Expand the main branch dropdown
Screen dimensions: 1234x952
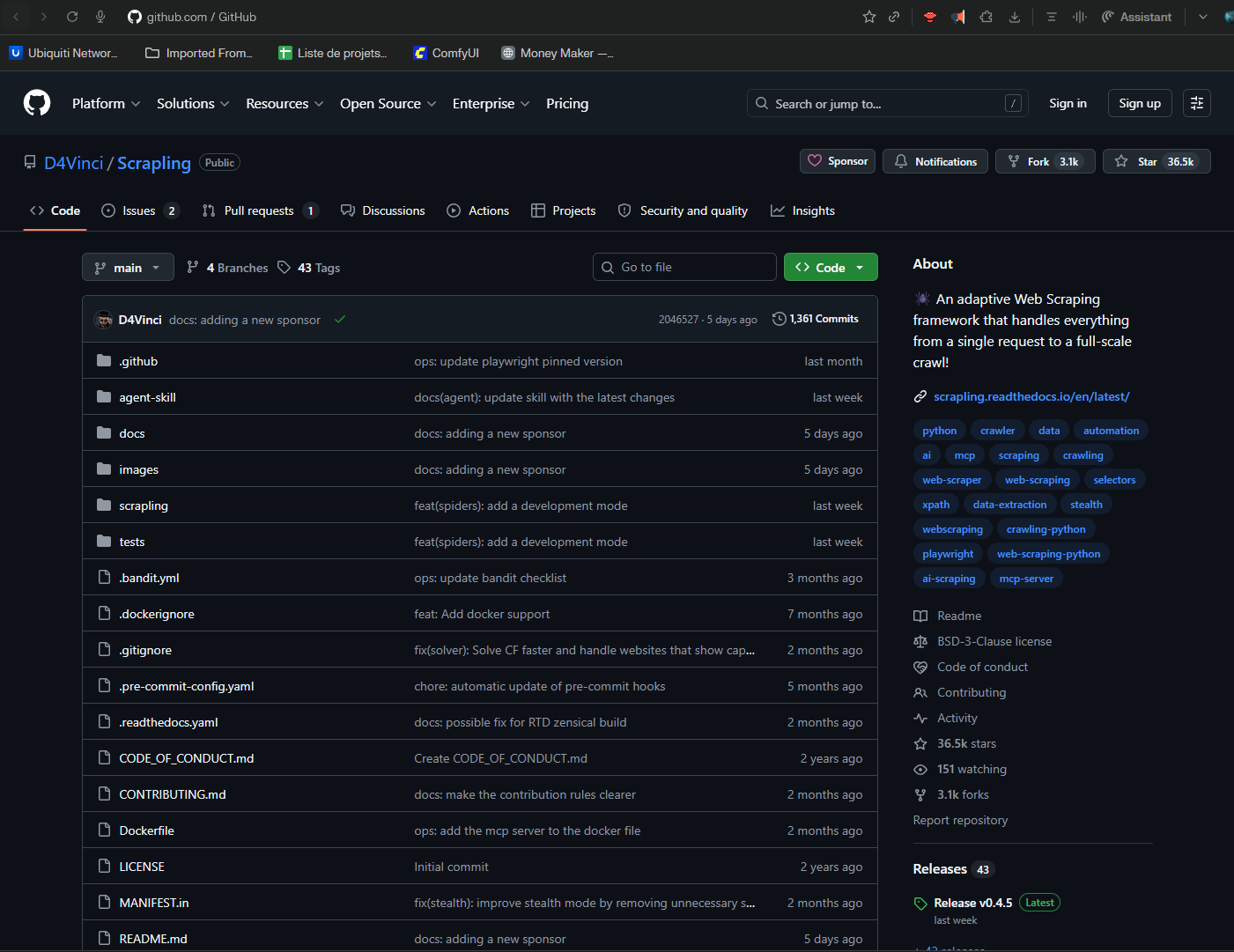pos(128,268)
